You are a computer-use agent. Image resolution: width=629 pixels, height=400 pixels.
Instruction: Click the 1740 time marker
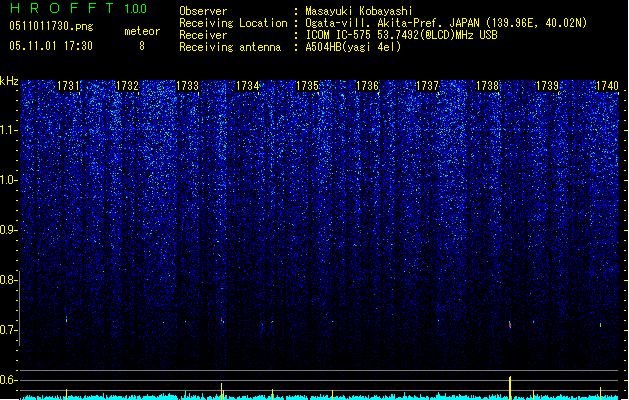point(607,86)
